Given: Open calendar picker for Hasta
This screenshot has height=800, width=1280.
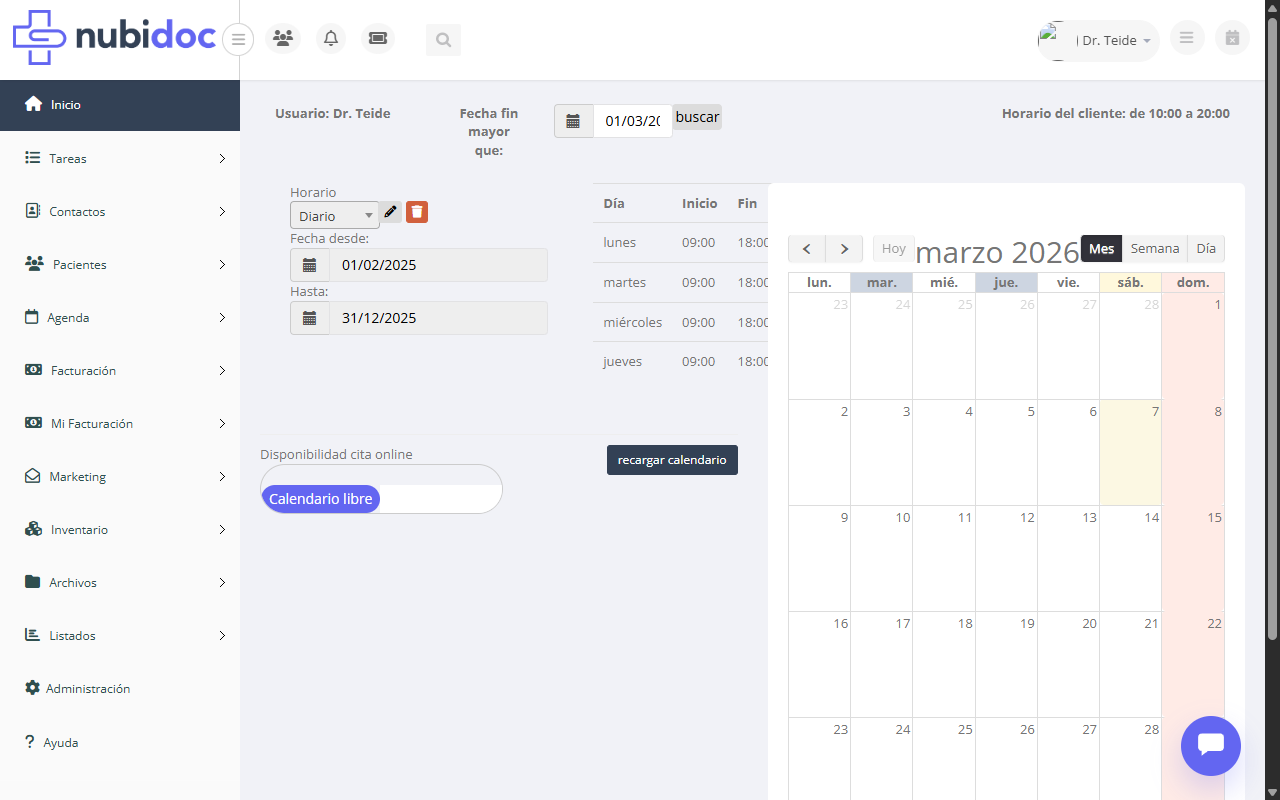Looking at the screenshot, I should click(310, 318).
